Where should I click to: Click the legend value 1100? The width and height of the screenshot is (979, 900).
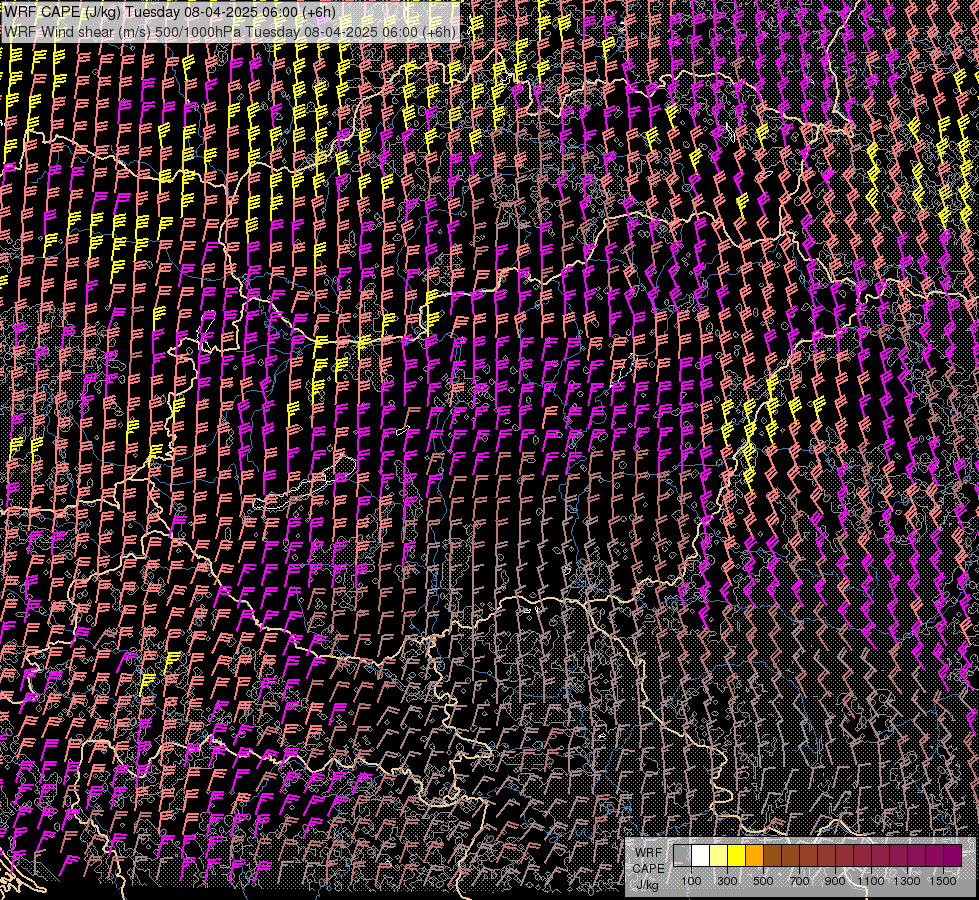pyautogui.click(x=870, y=881)
